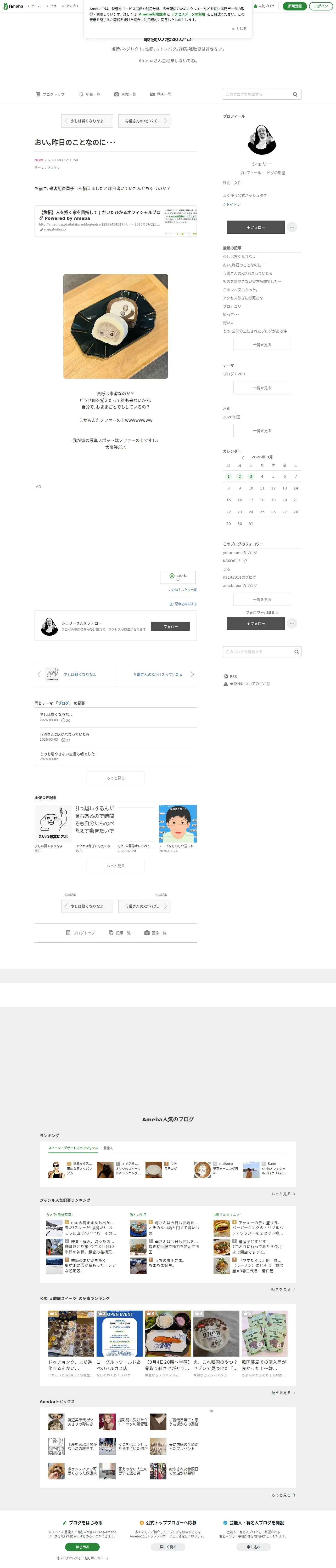Select the スイーツ・デザートマニアジャンル ranking tab
336x1568 pixels.
click(x=73, y=1148)
